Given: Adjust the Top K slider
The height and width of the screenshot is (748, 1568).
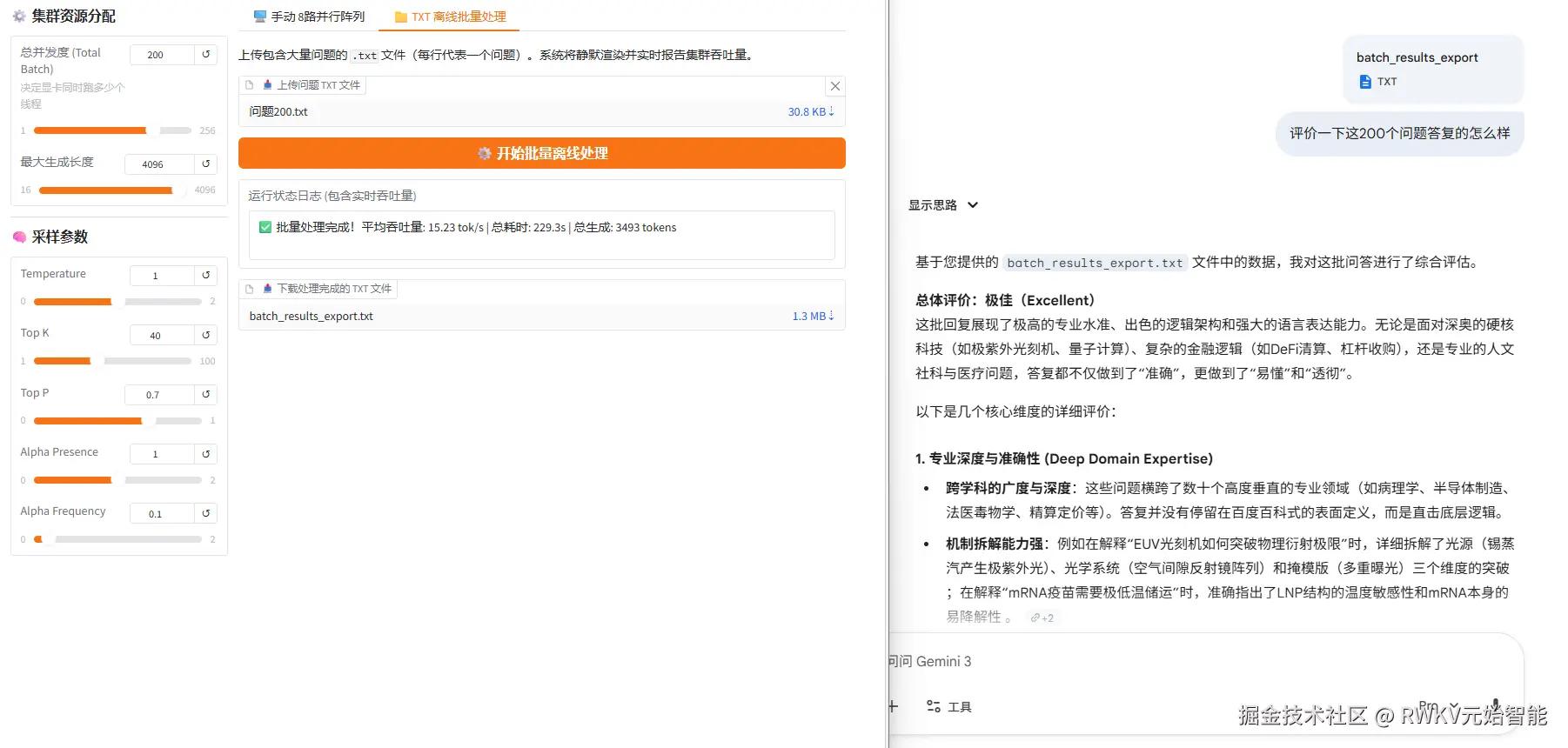Looking at the screenshot, I should click(x=112, y=361).
